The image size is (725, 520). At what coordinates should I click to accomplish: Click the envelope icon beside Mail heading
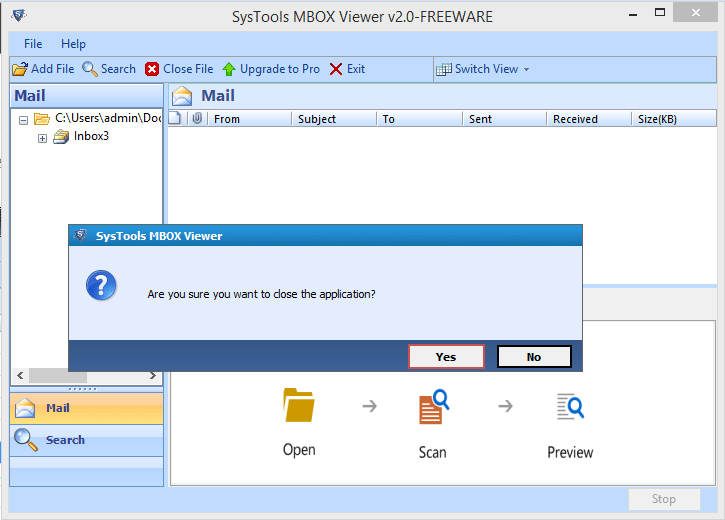pos(182,96)
